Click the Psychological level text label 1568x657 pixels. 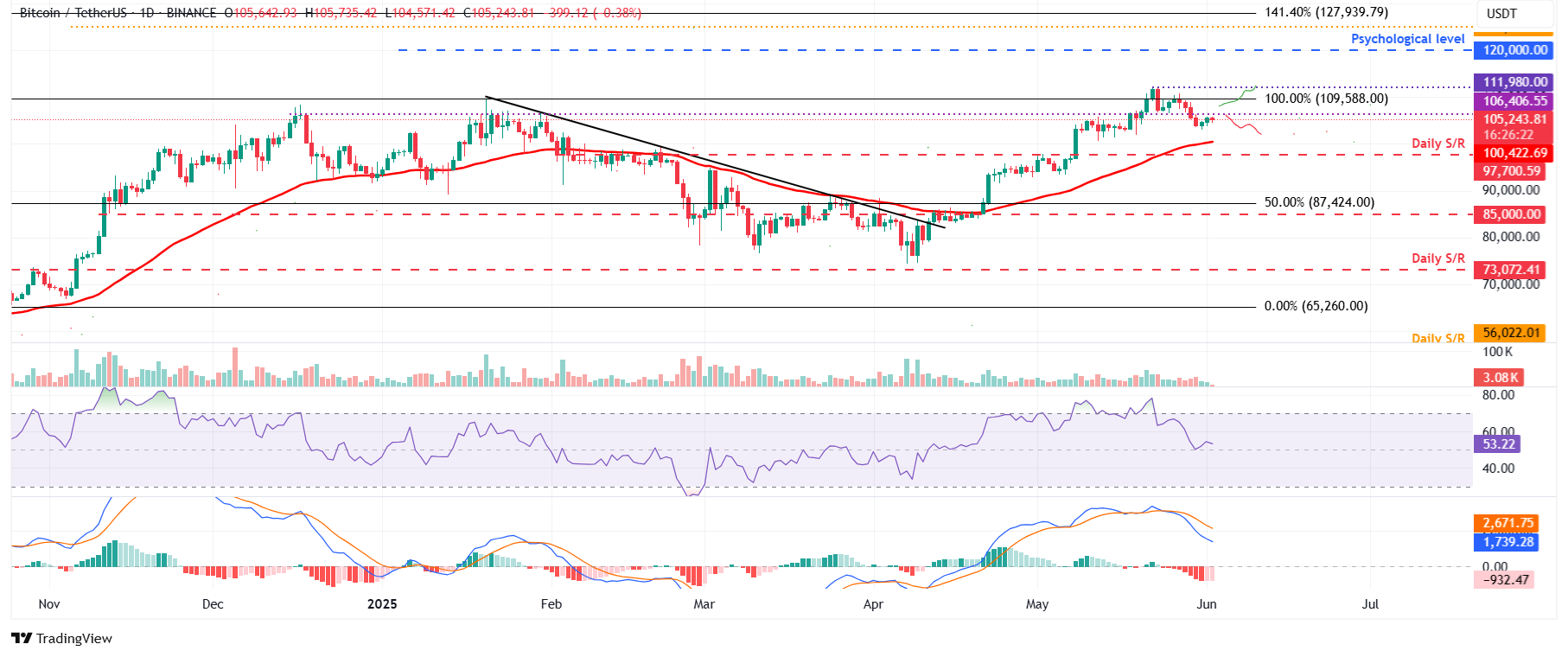coord(1407,39)
